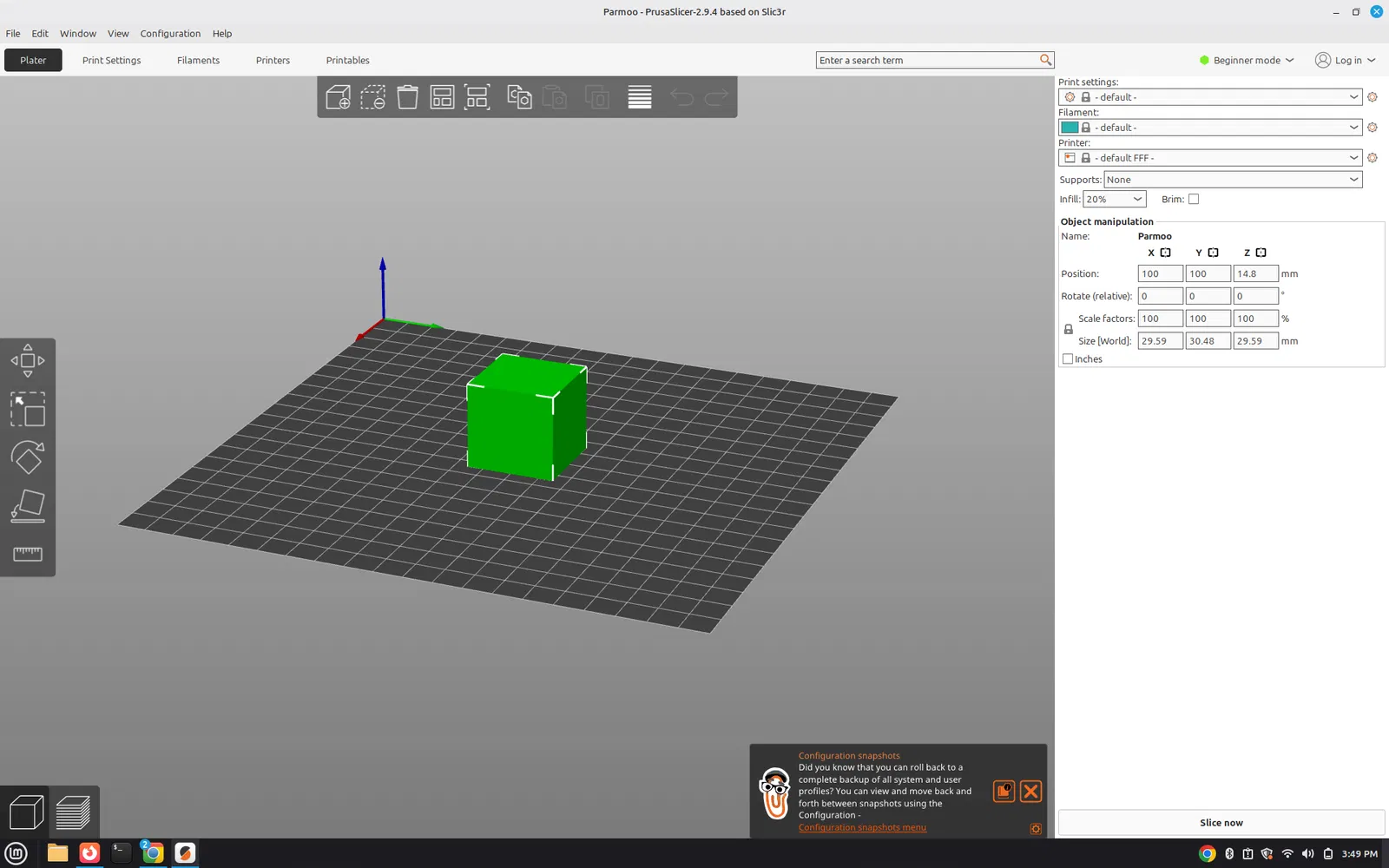Open the Configuration snapshots menu link
1389x868 pixels.
(x=862, y=827)
